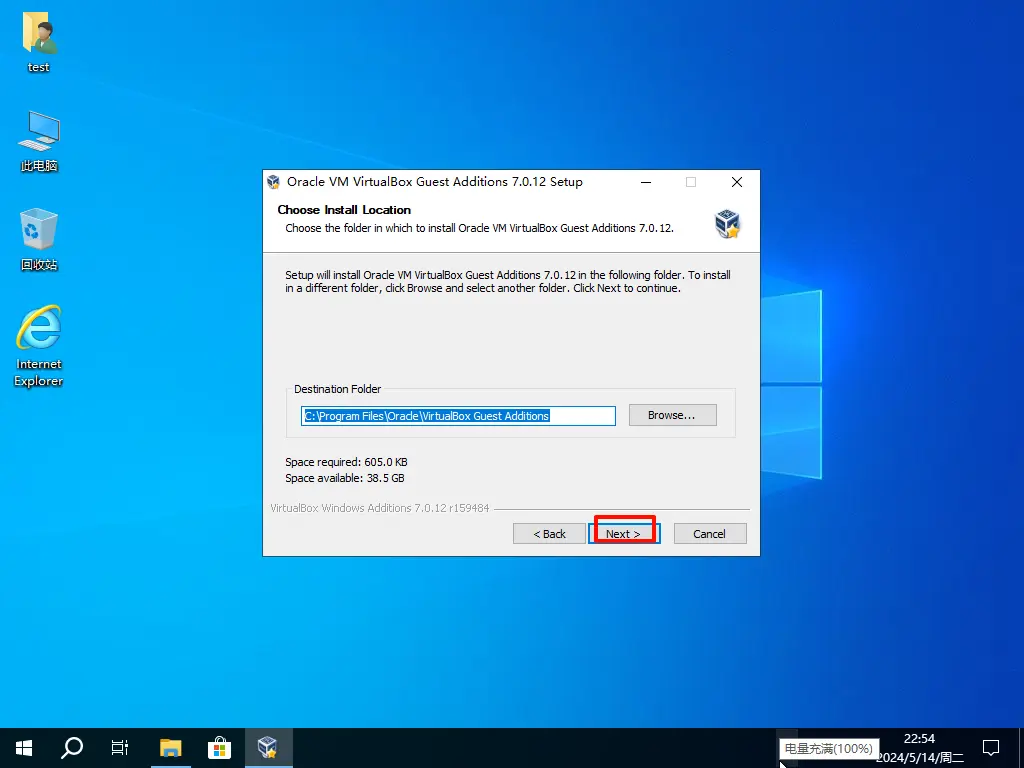Open the test folder on desktop
The height and width of the screenshot is (768, 1024).
pyautogui.click(x=39, y=41)
